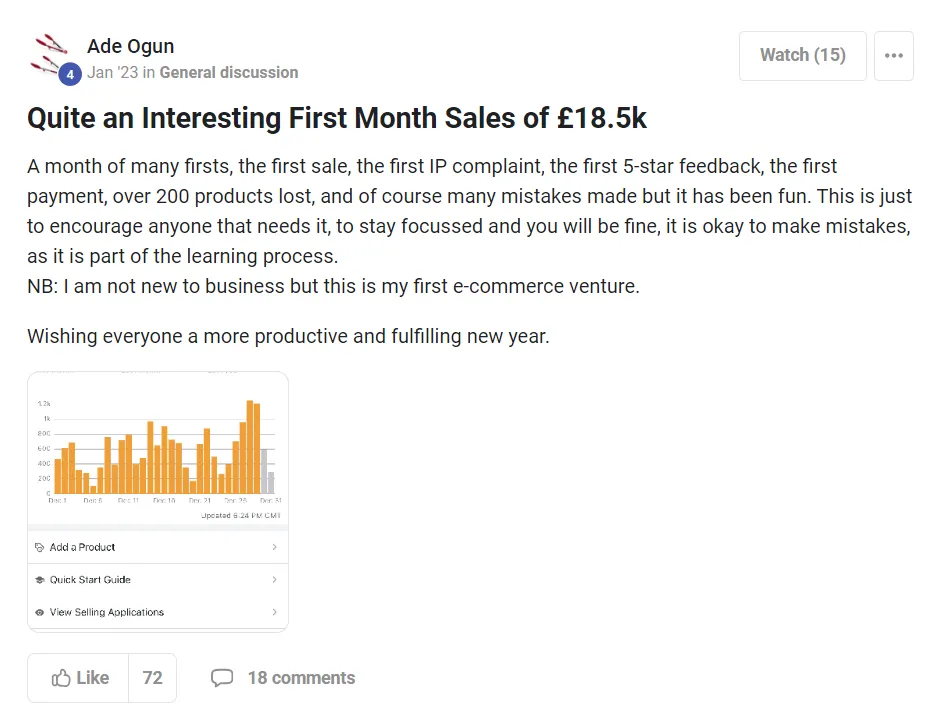Go to the General discussion category

click(x=228, y=72)
